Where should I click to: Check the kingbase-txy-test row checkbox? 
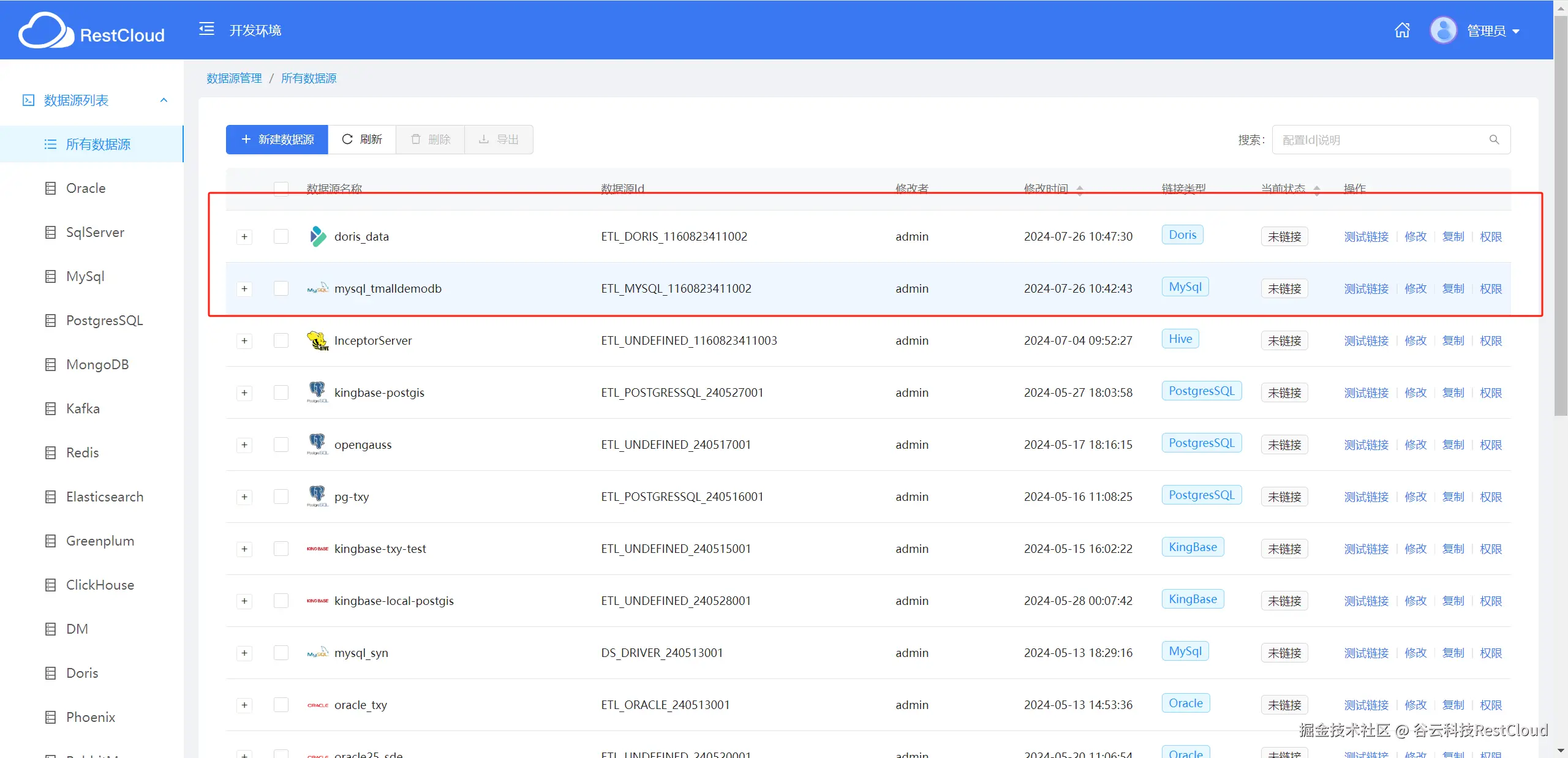[x=281, y=549]
